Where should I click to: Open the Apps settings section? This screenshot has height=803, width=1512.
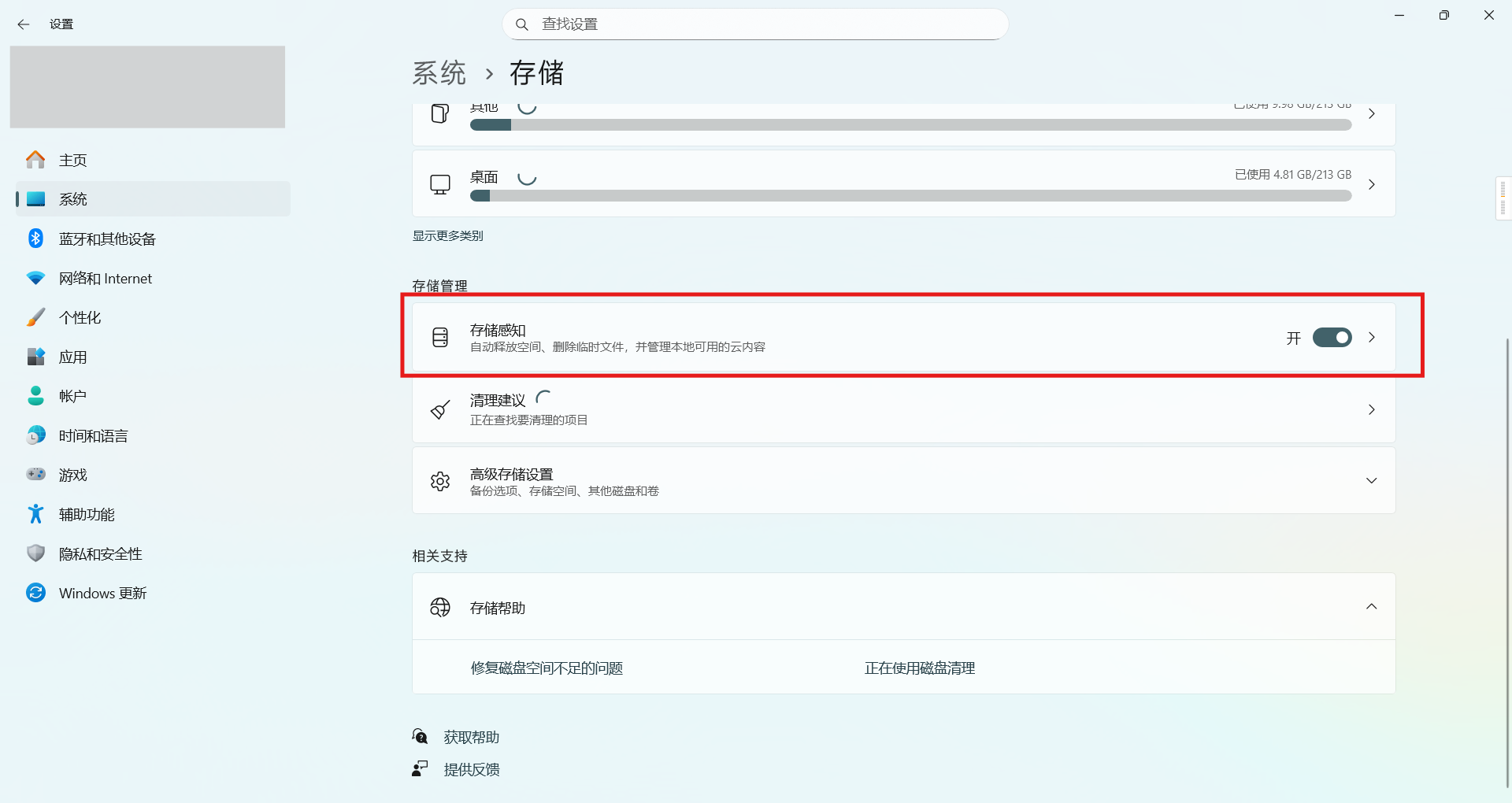tap(73, 356)
